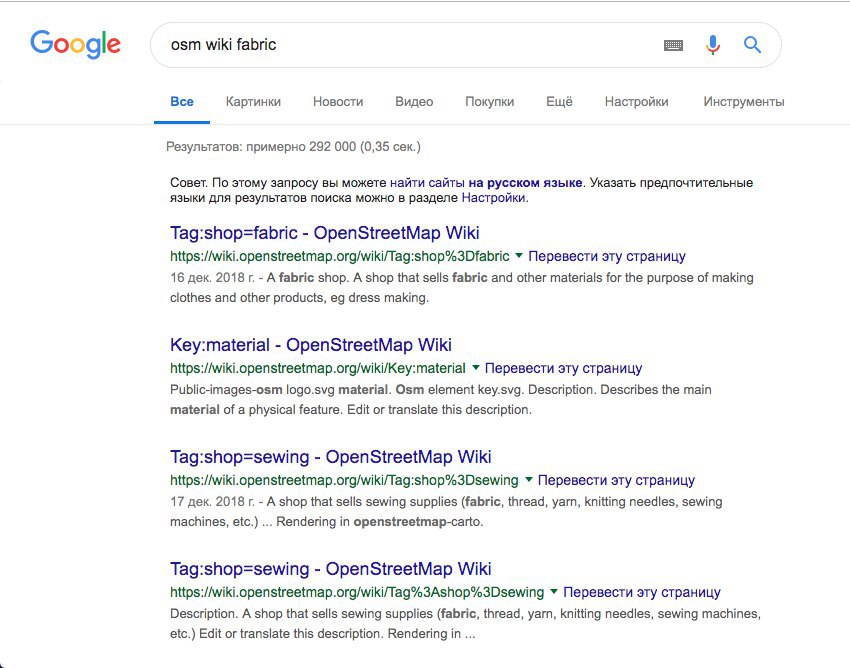Click the 'Результатов: примерно 292 000' stats text
The height and width of the screenshot is (668, 850).
293,147
